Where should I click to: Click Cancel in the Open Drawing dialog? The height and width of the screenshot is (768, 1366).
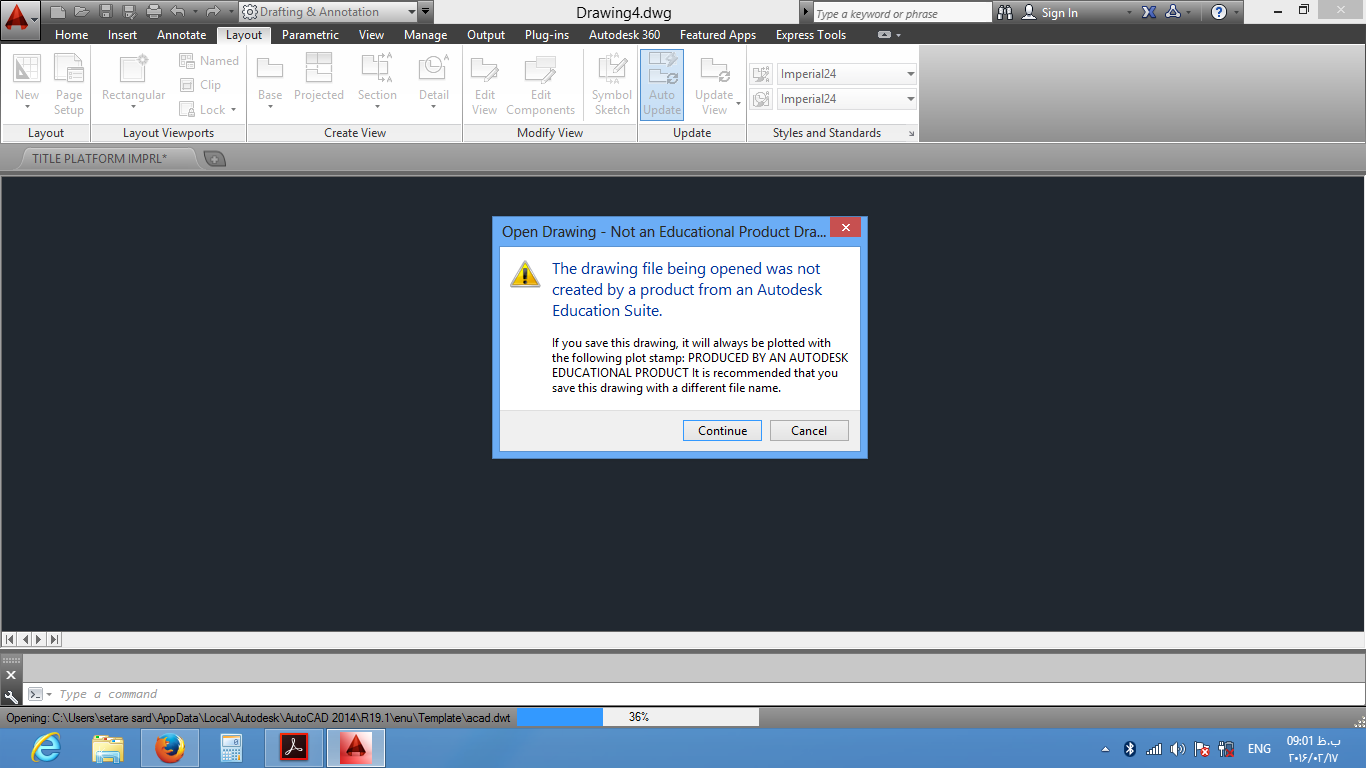(x=809, y=431)
